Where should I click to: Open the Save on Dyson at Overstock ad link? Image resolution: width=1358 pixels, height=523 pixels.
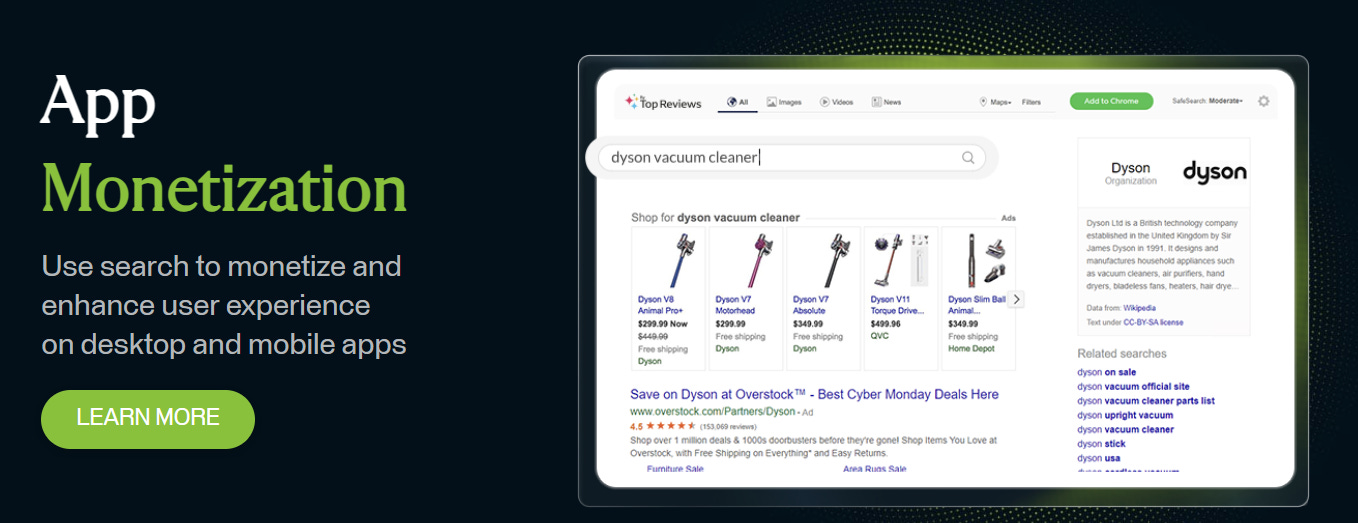coord(814,394)
